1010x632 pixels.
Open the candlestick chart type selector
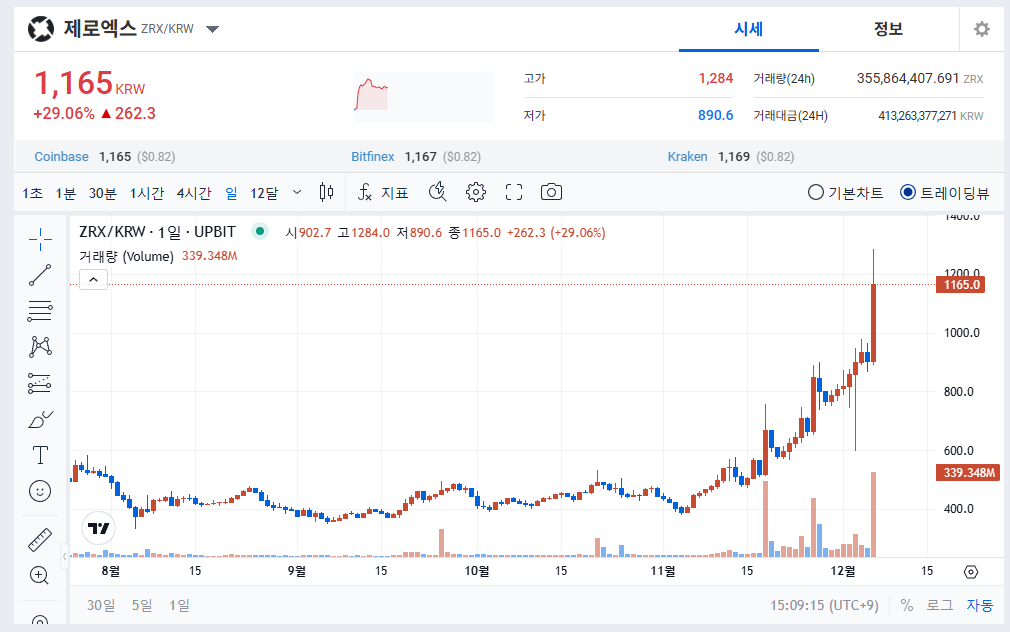327,192
